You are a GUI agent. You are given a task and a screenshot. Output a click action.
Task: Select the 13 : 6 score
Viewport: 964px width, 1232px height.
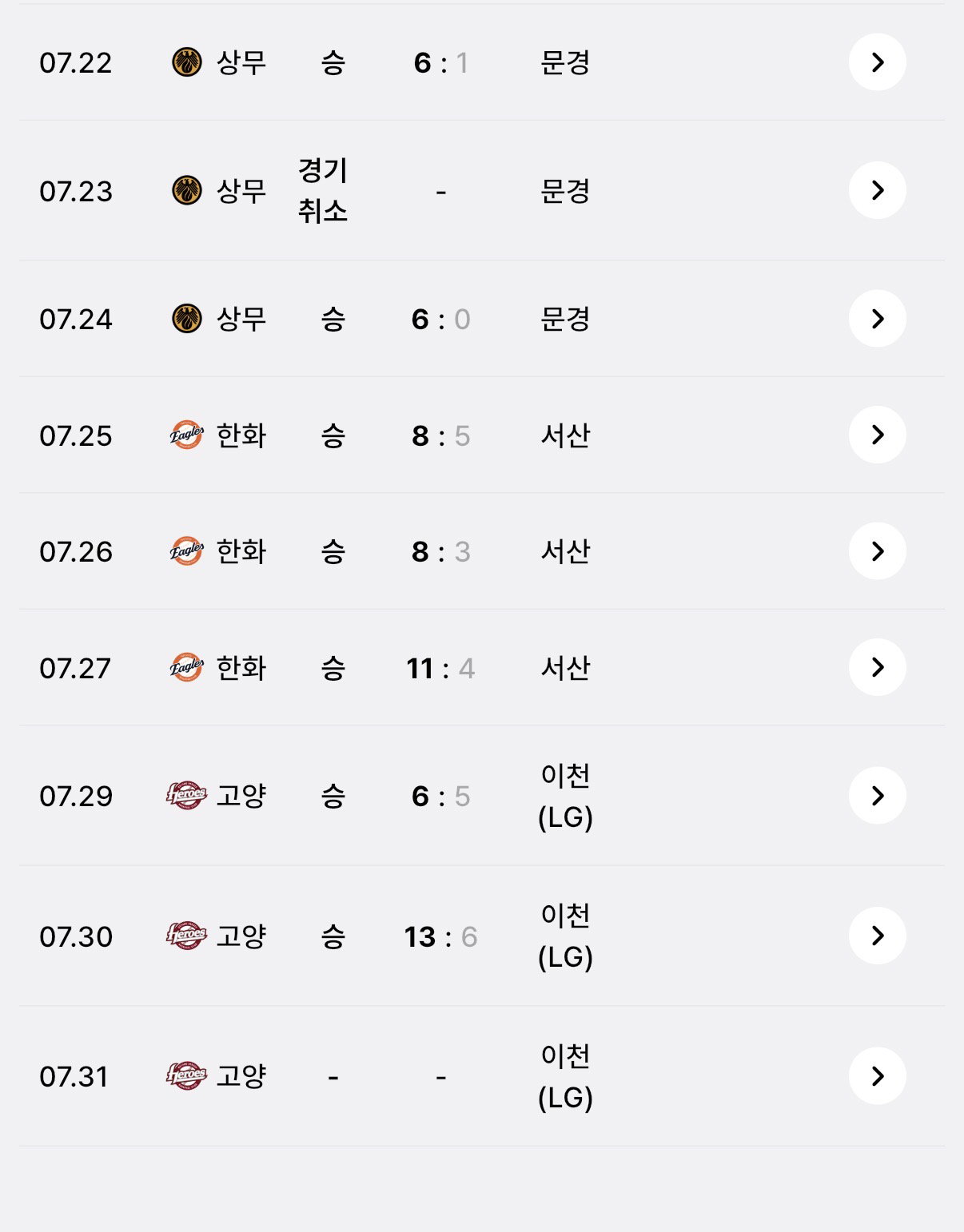pos(440,936)
